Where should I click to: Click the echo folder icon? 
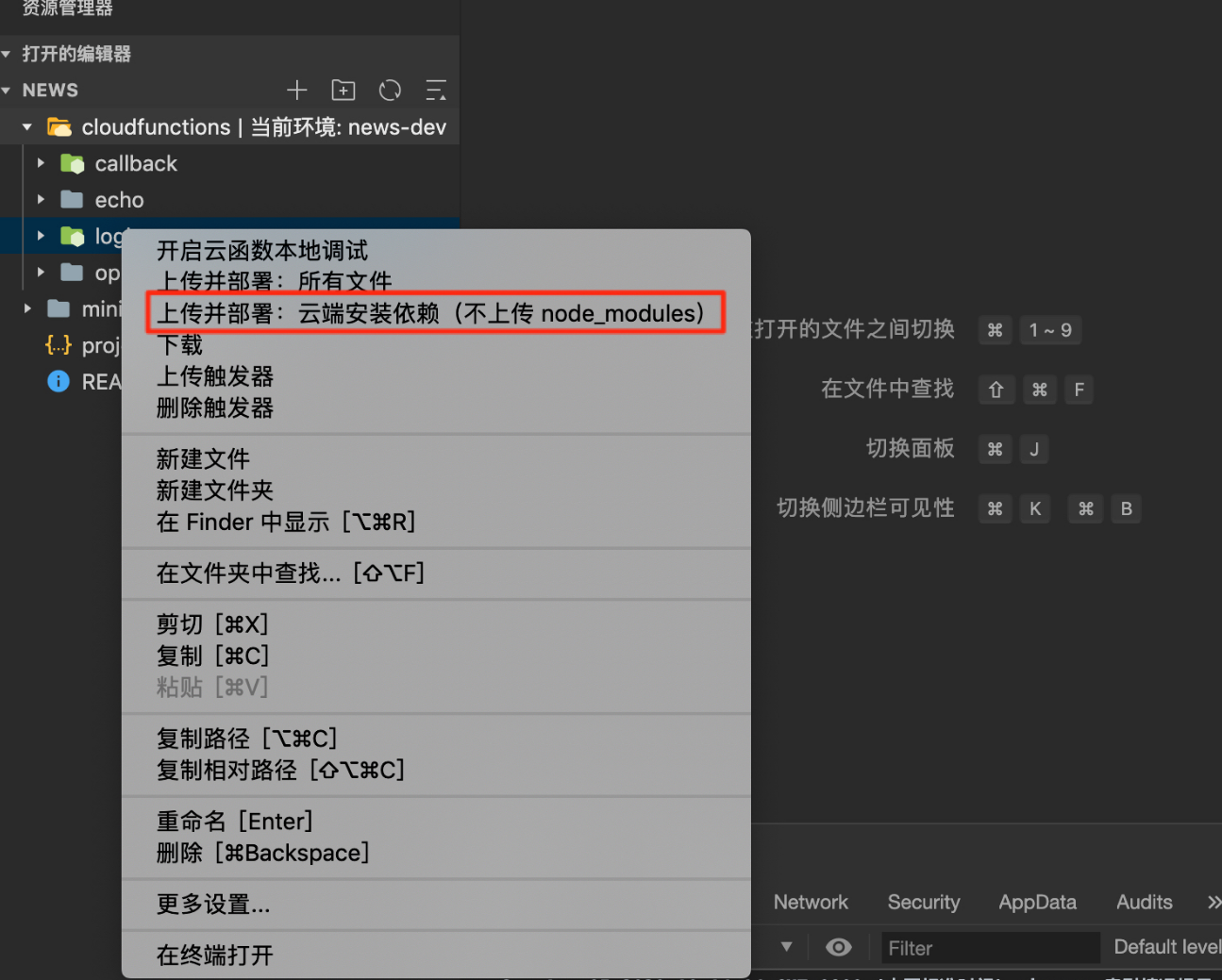(72, 199)
